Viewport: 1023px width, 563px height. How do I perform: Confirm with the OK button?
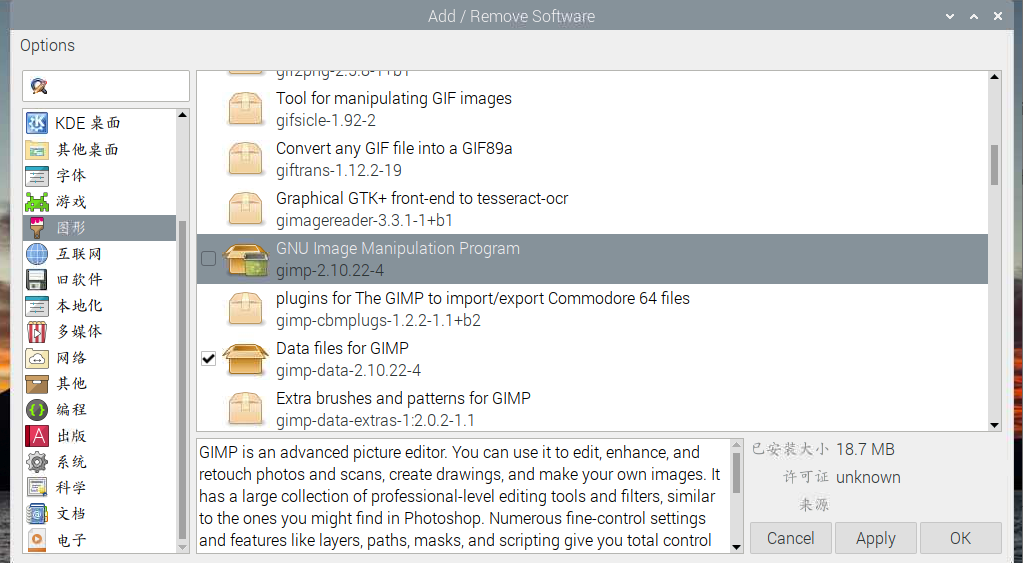(x=960, y=538)
